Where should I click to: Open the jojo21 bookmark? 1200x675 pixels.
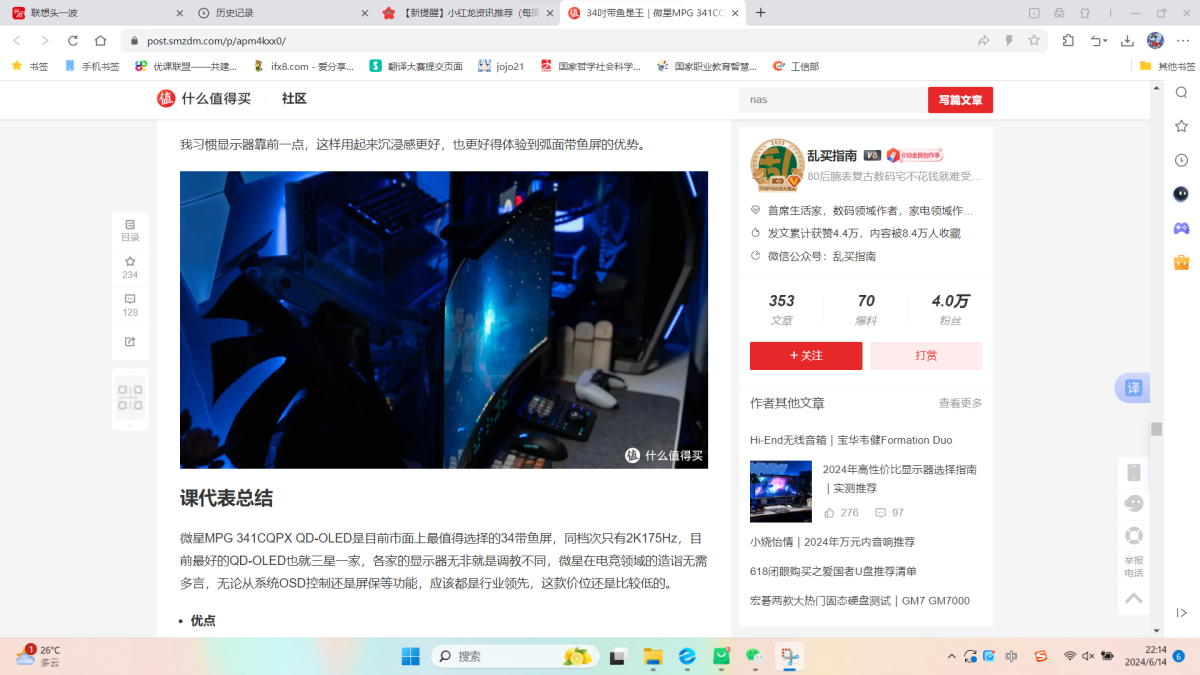[x=502, y=67]
